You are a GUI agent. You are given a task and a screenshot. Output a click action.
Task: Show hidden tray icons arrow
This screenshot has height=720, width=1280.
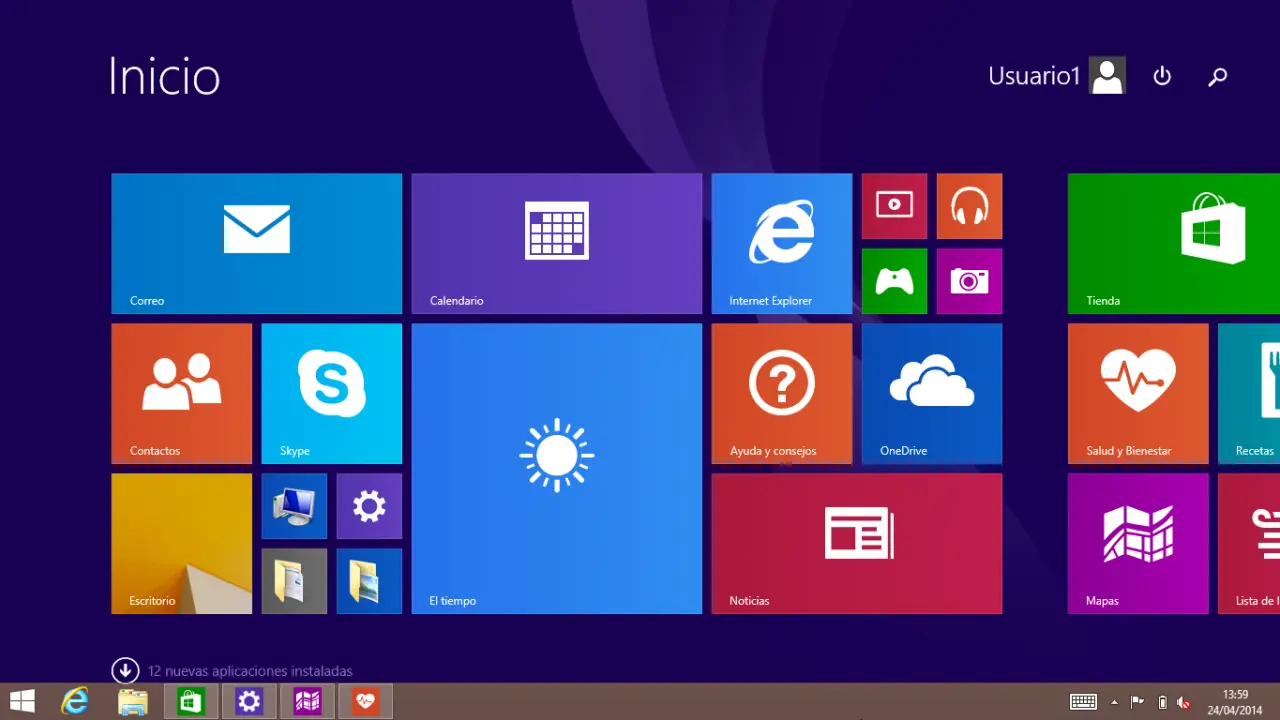click(x=1114, y=702)
